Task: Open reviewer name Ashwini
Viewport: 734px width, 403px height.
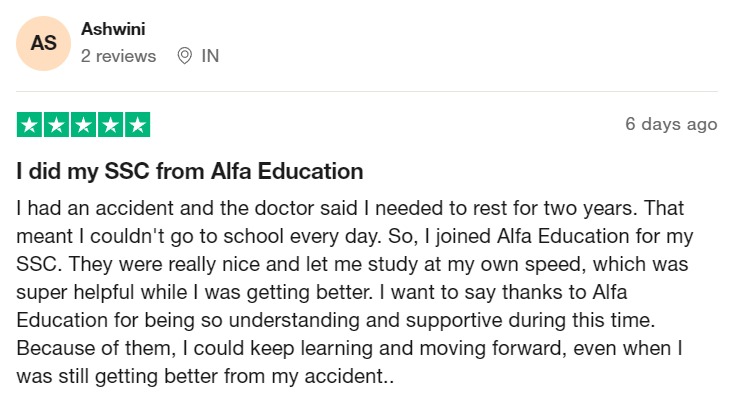Action: coord(113,30)
